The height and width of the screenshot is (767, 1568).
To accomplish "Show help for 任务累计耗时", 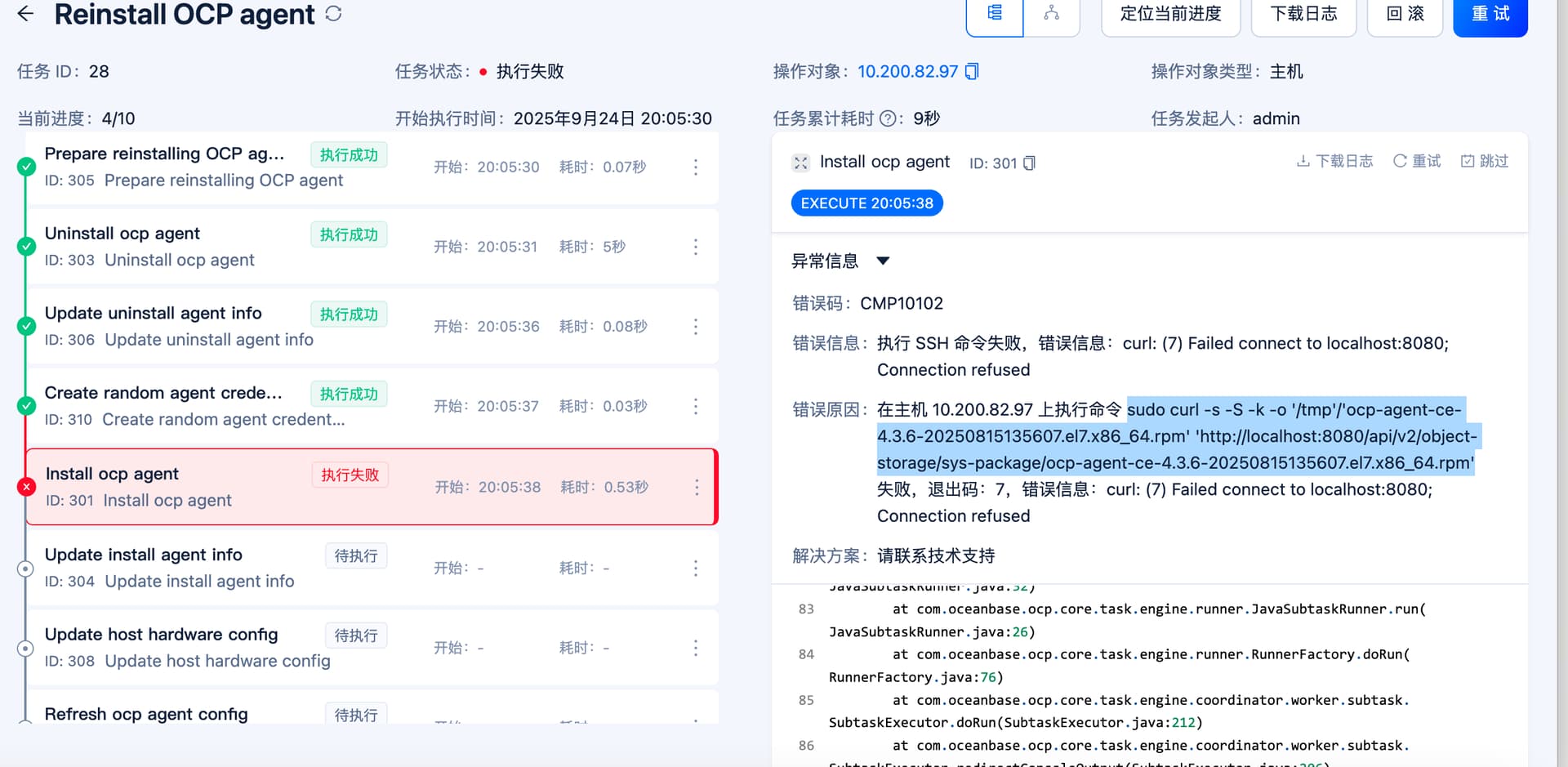I will pyautogui.click(x=888, y=119).
